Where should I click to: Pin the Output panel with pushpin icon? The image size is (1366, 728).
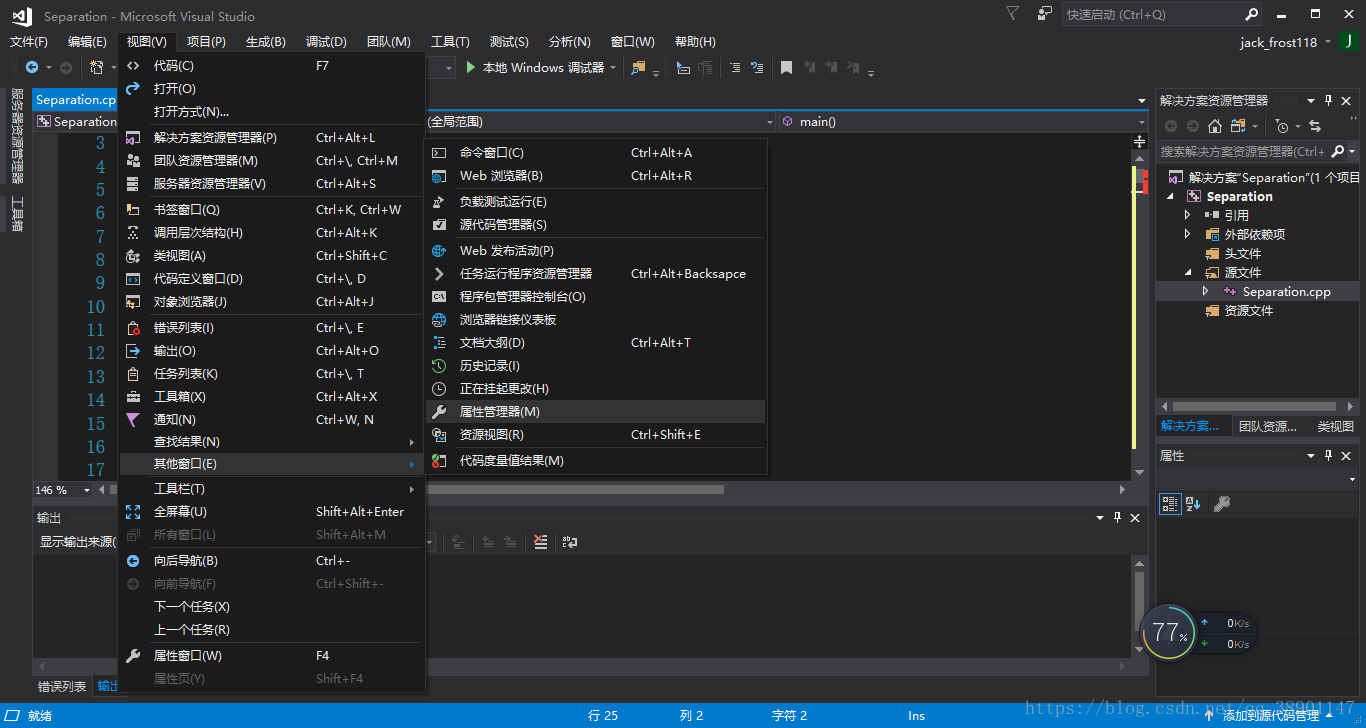pos(1117,517)
